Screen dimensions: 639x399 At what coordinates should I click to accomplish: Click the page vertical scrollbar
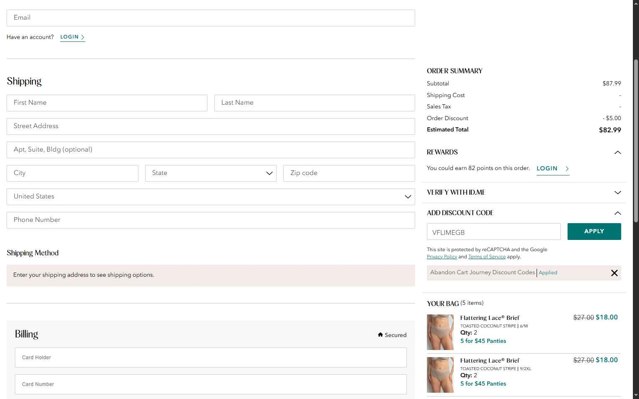point(636,141)
